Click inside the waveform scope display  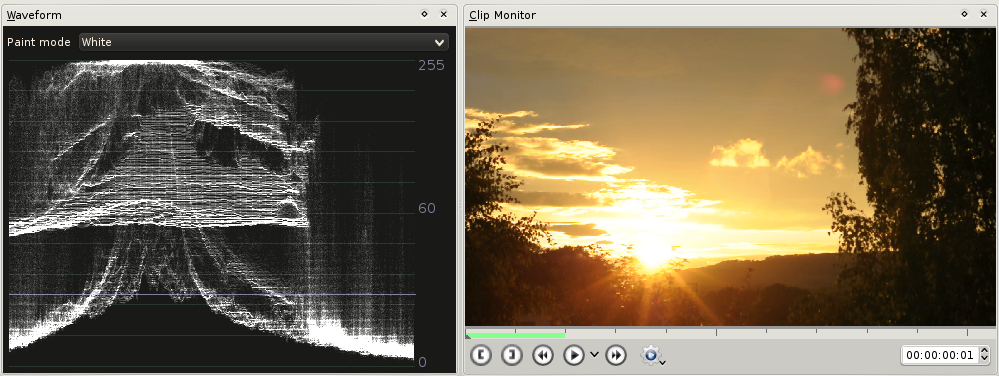[212, 213]
